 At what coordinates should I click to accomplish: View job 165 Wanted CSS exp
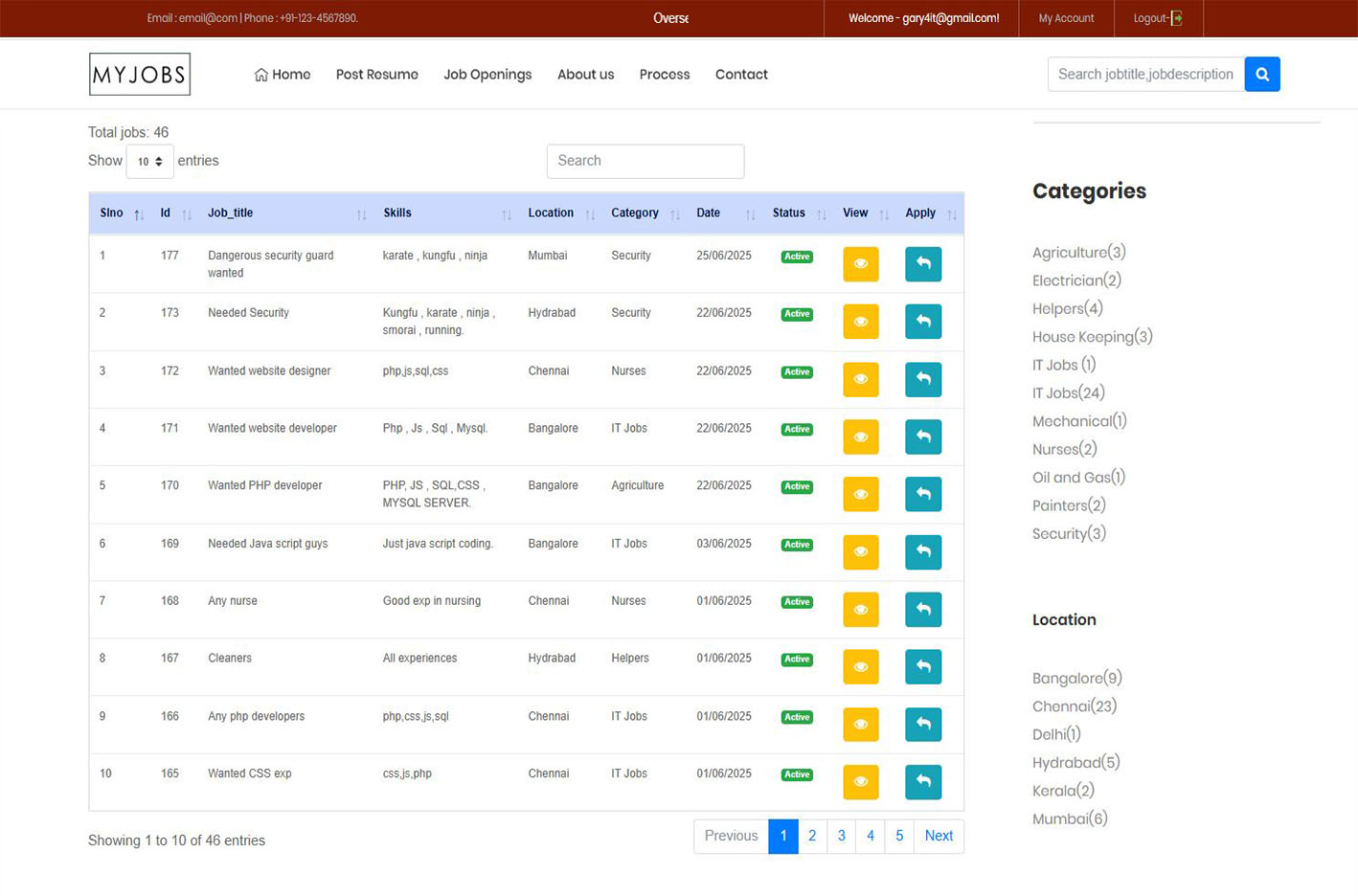coord(860,782)
